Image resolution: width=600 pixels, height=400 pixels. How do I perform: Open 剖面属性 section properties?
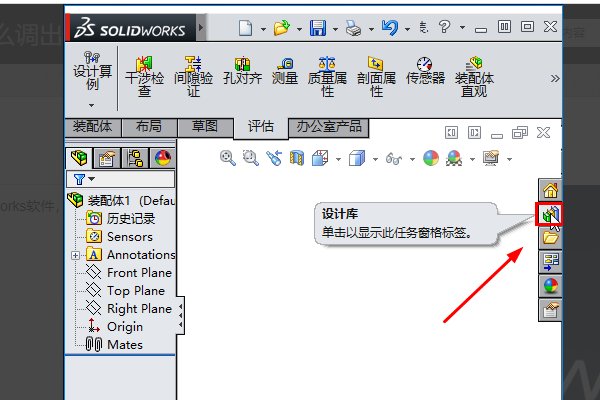point(376,76)
